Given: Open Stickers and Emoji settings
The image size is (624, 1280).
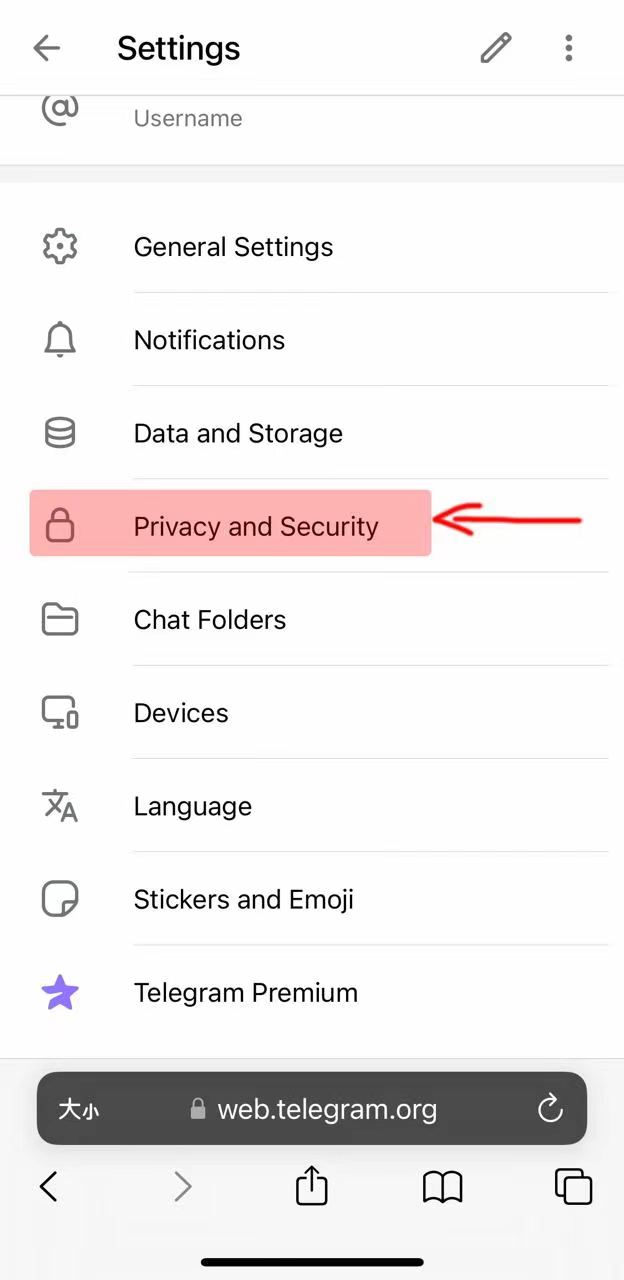Looking at the screenshot, I should (x=244, y=900).
